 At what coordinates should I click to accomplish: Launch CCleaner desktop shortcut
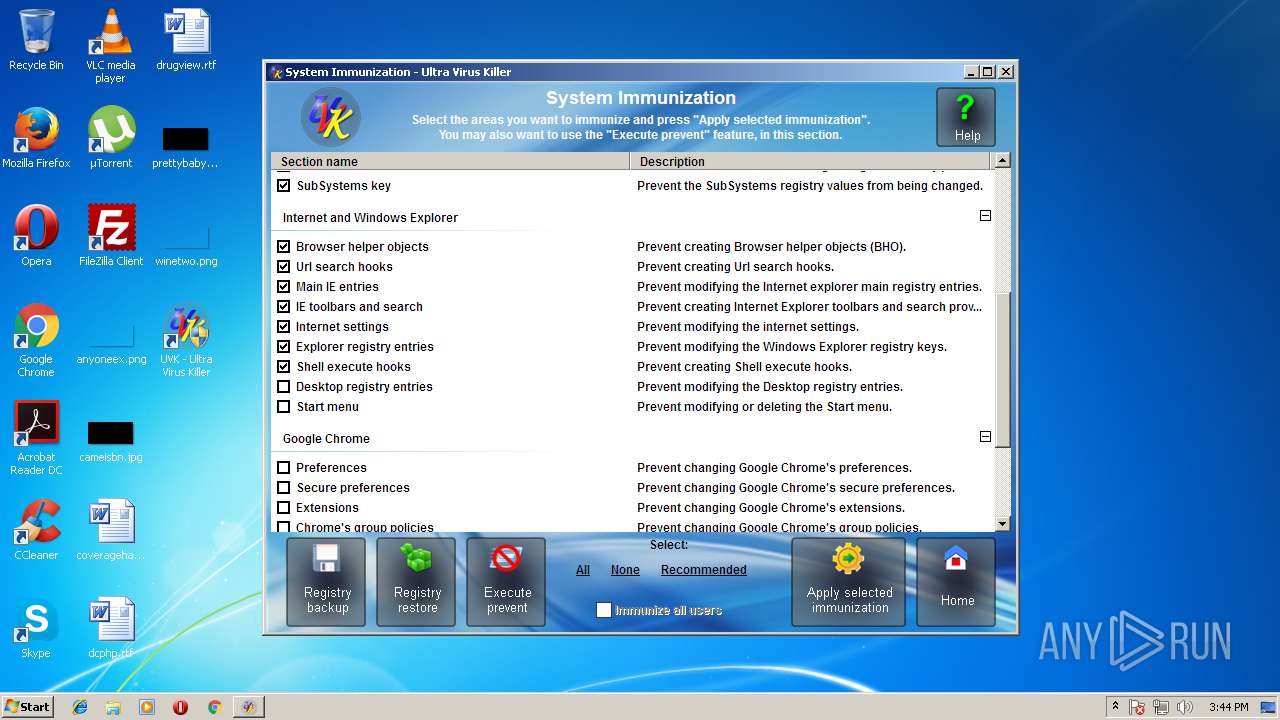coord(36,530)
